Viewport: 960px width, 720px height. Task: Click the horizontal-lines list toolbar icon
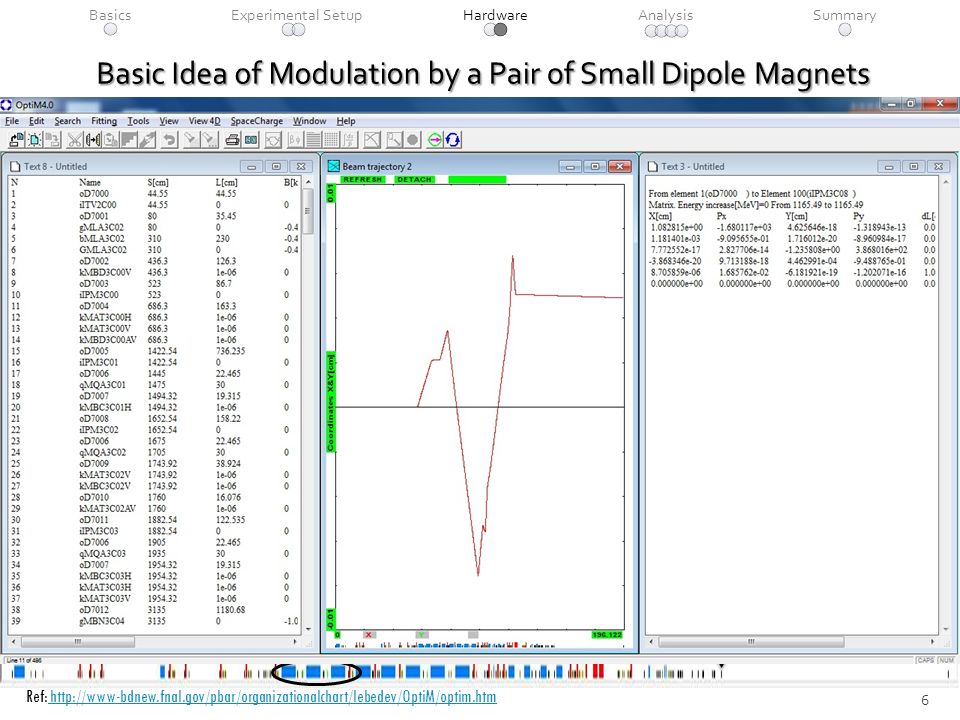tap(313, 140)
